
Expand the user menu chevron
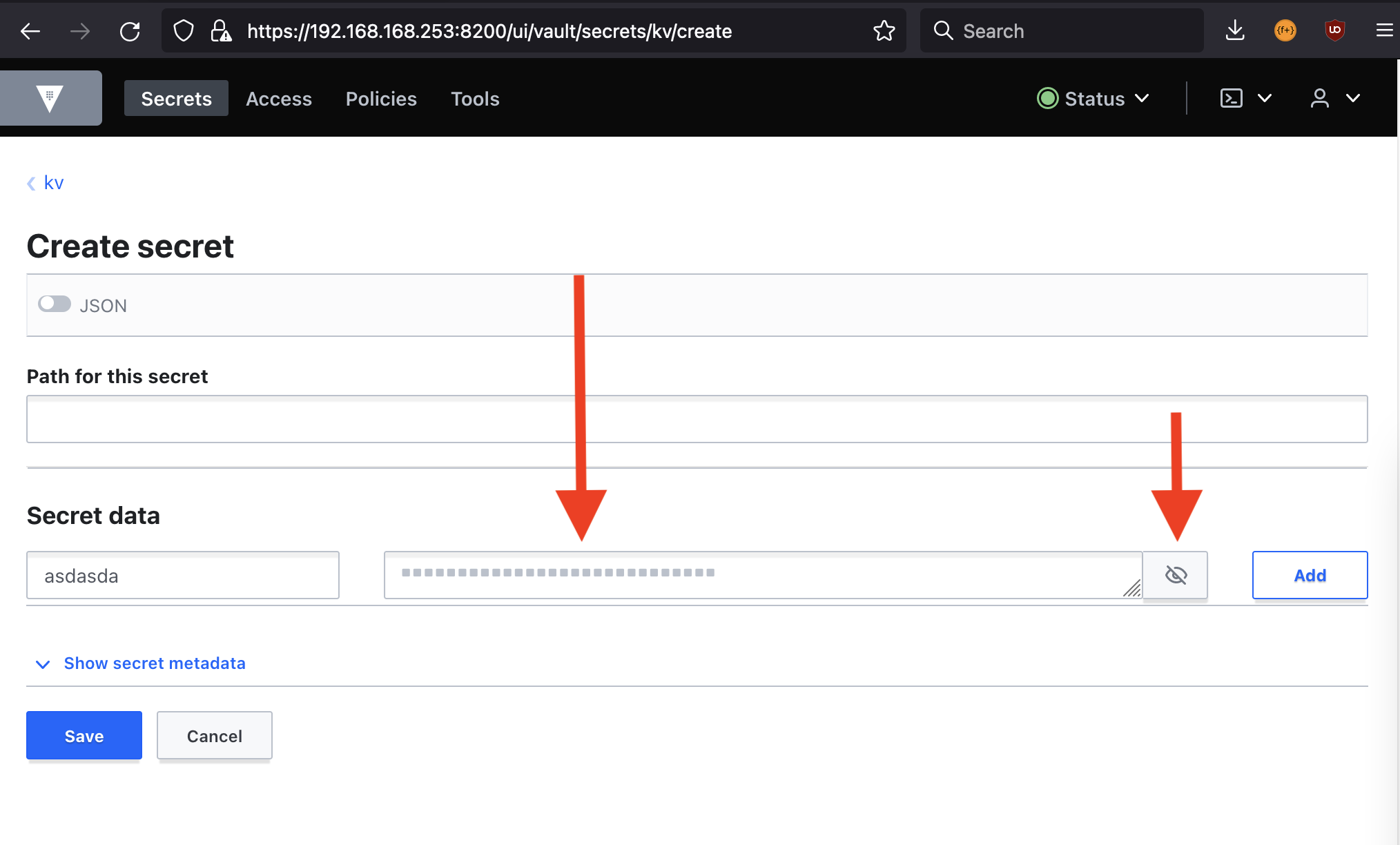point(1354,98)
